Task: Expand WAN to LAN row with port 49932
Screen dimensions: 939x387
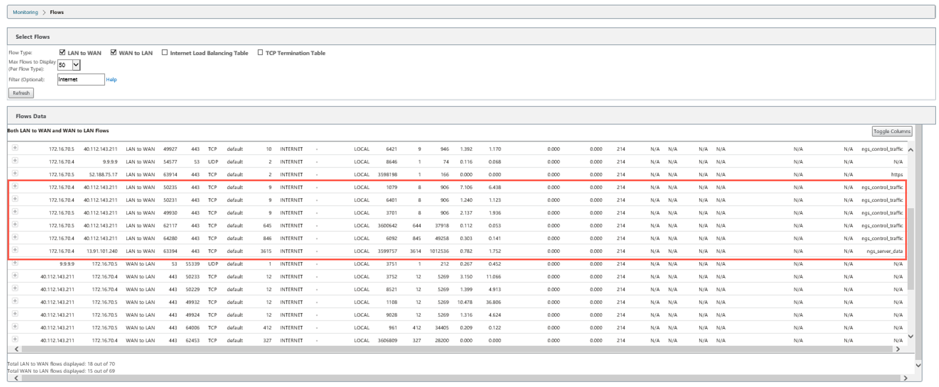Action: click(x=15, y=301)
